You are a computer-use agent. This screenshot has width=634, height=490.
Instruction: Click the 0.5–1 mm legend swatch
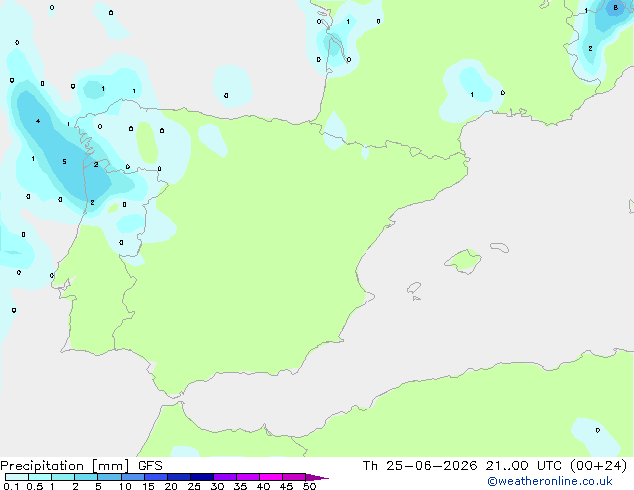pyautogui.click(x=40, y=477)
